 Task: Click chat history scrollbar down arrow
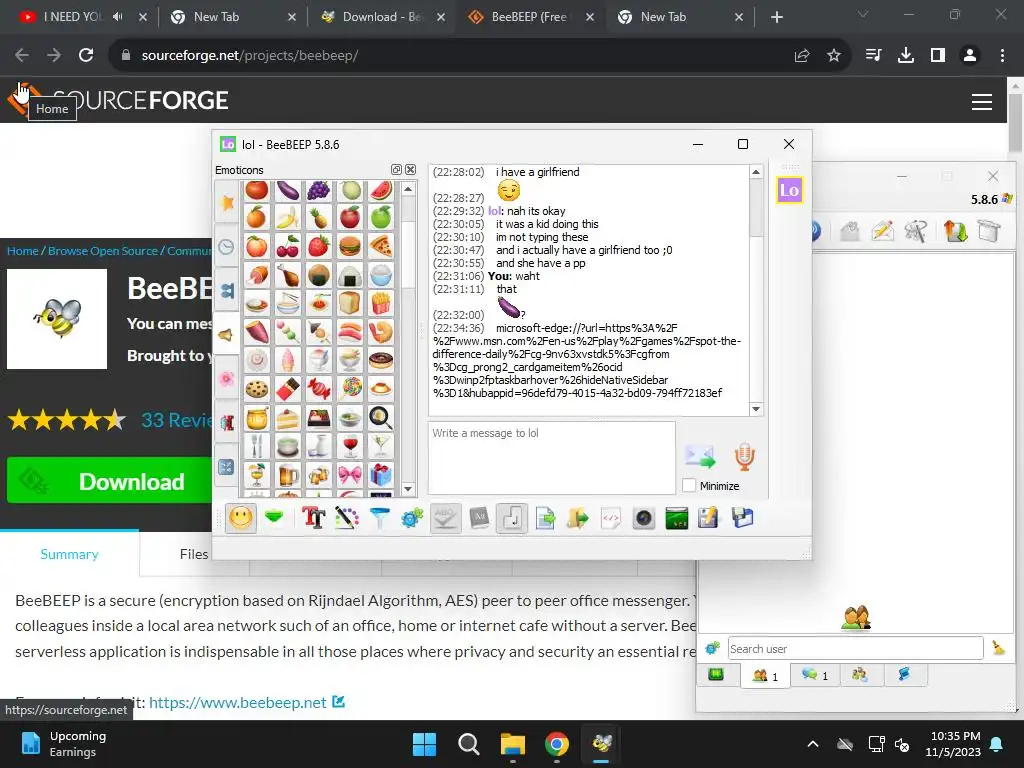tap(756, 409)
